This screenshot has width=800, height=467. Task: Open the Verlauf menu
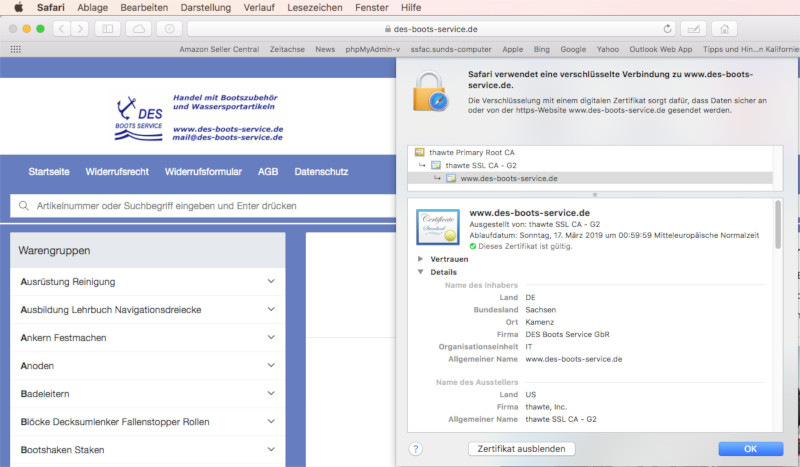259,7
